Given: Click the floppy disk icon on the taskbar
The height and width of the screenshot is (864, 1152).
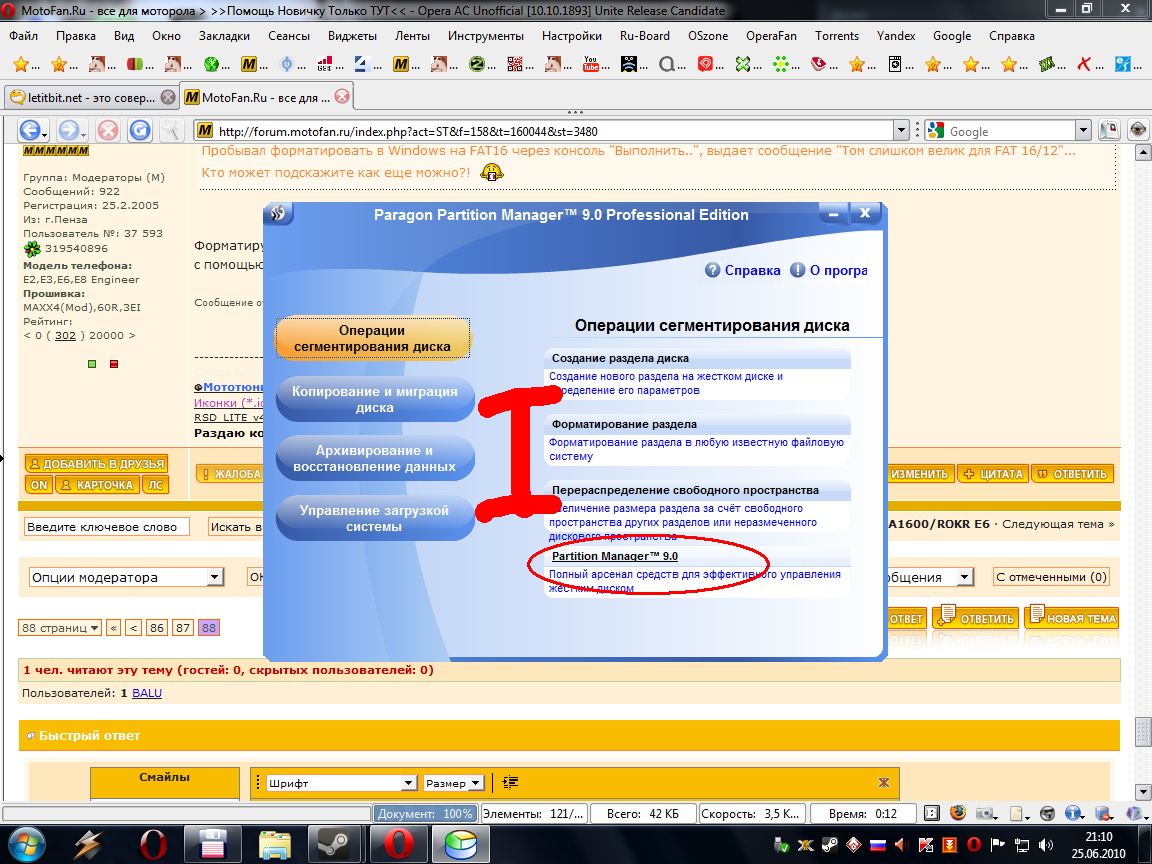Looking at the screenshot, I should (x=212, y=844).
